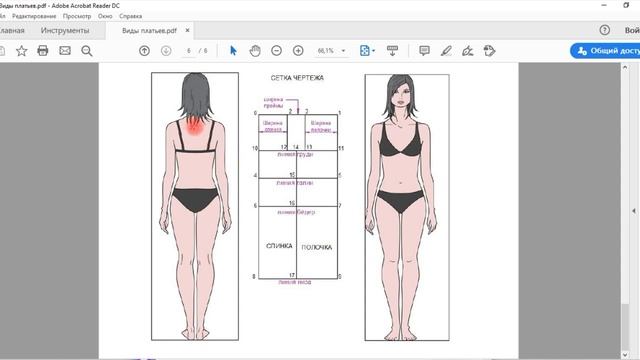This screenshot has width=640, height=360.
Task: Expand fit page dropdown arrow
Action: pyautogui.click(x=373, y=51)
